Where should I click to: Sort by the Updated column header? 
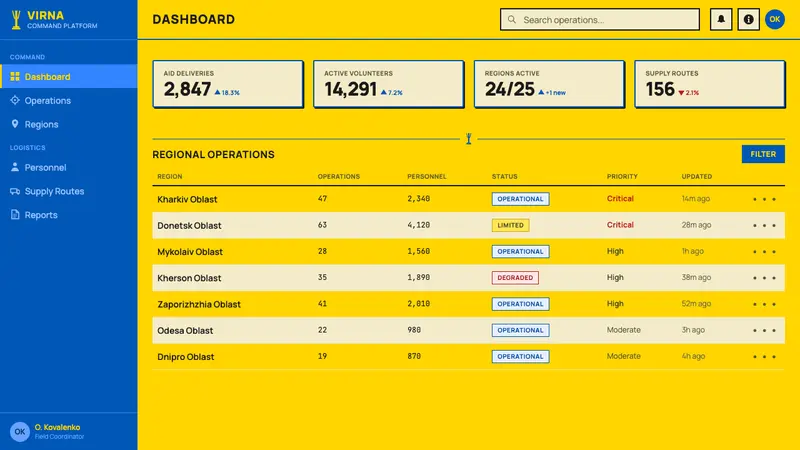click(696, 177)
